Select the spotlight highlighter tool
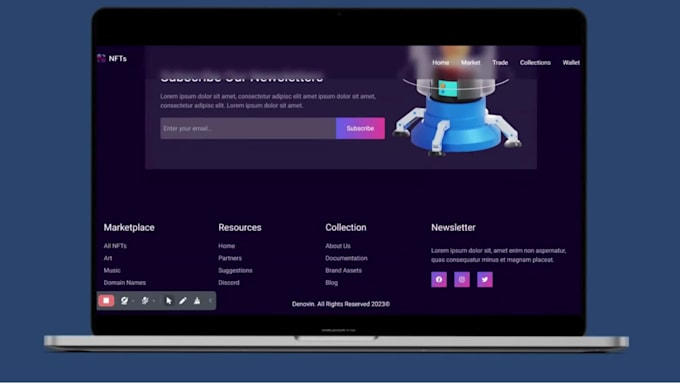Viewport: 680px width, 383px height. pyautogui.click(x=197, y=301)
